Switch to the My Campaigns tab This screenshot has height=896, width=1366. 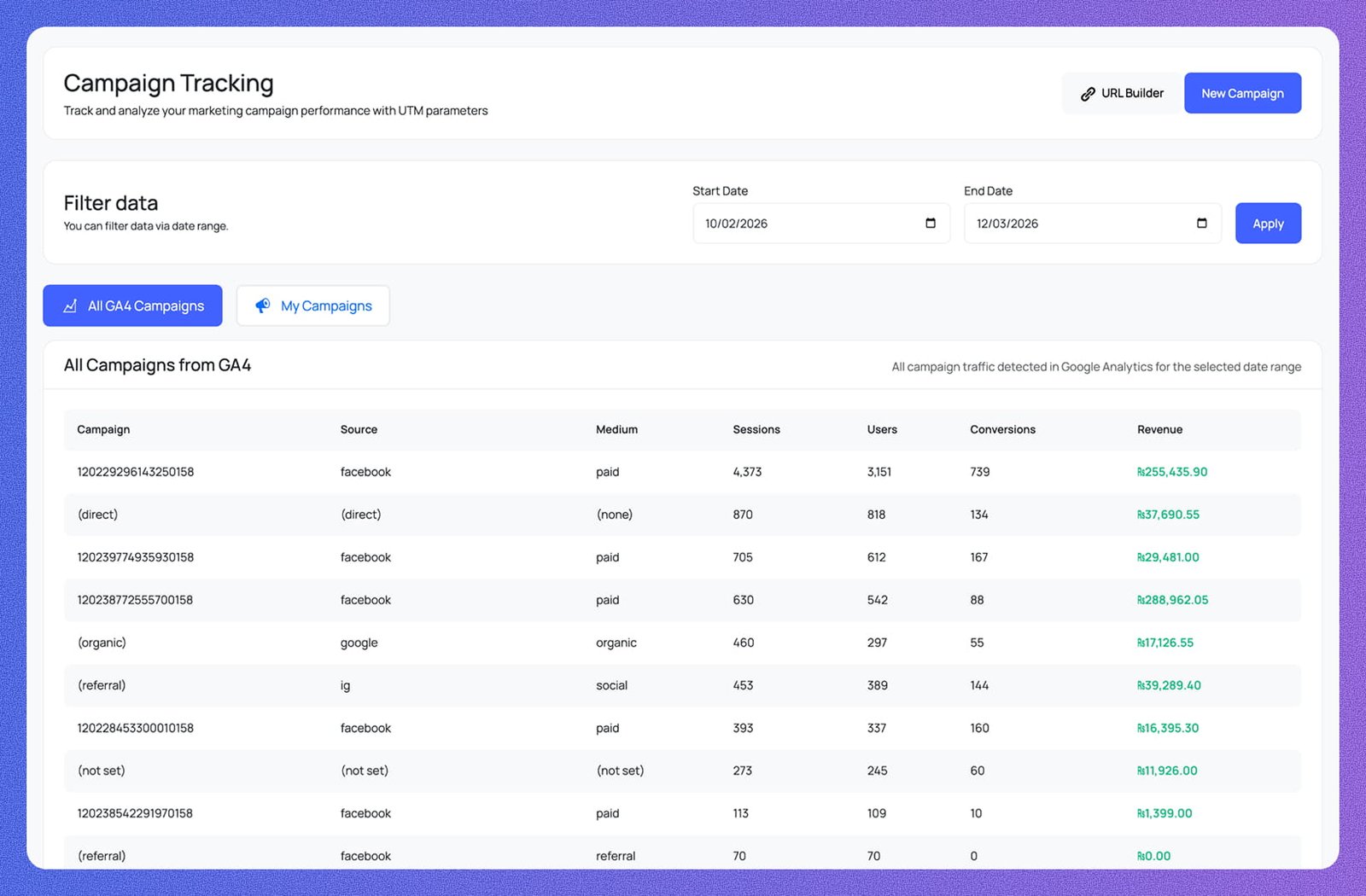click(x=312, y=305)
